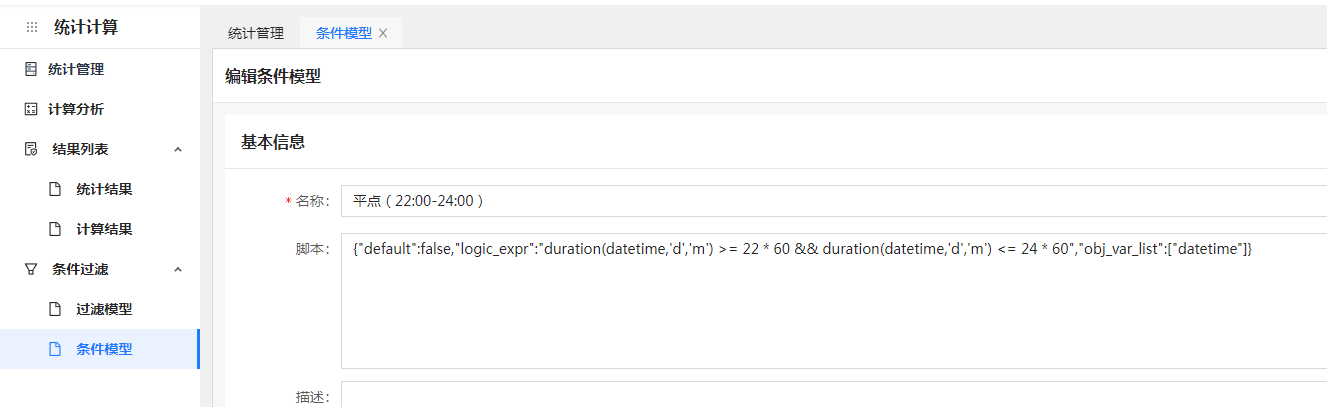Open the 过滤模型 sidebar label
This screenshot has width=1327, height=407.
click(x=104, y=309)
